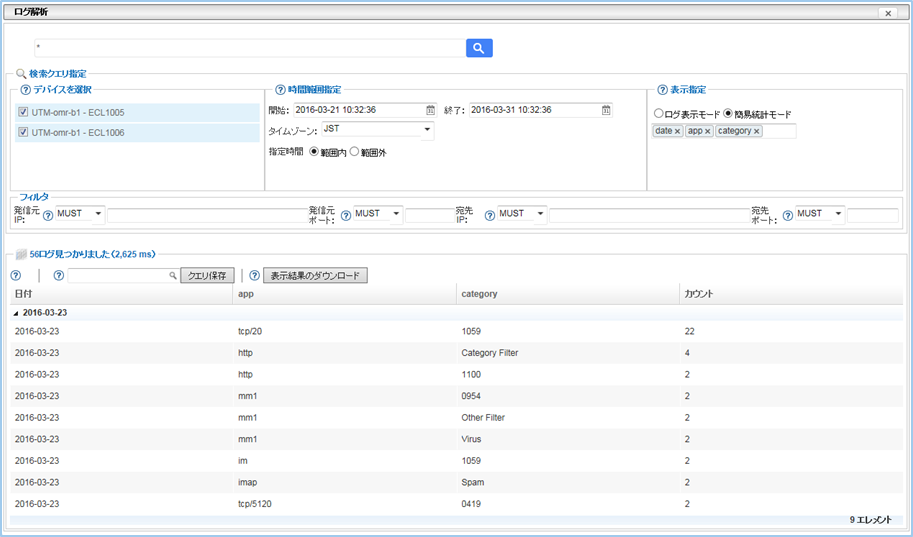Click the 表示結果のダウンロード button
This screenshot has height=537, width=913.
pos(315,275)
